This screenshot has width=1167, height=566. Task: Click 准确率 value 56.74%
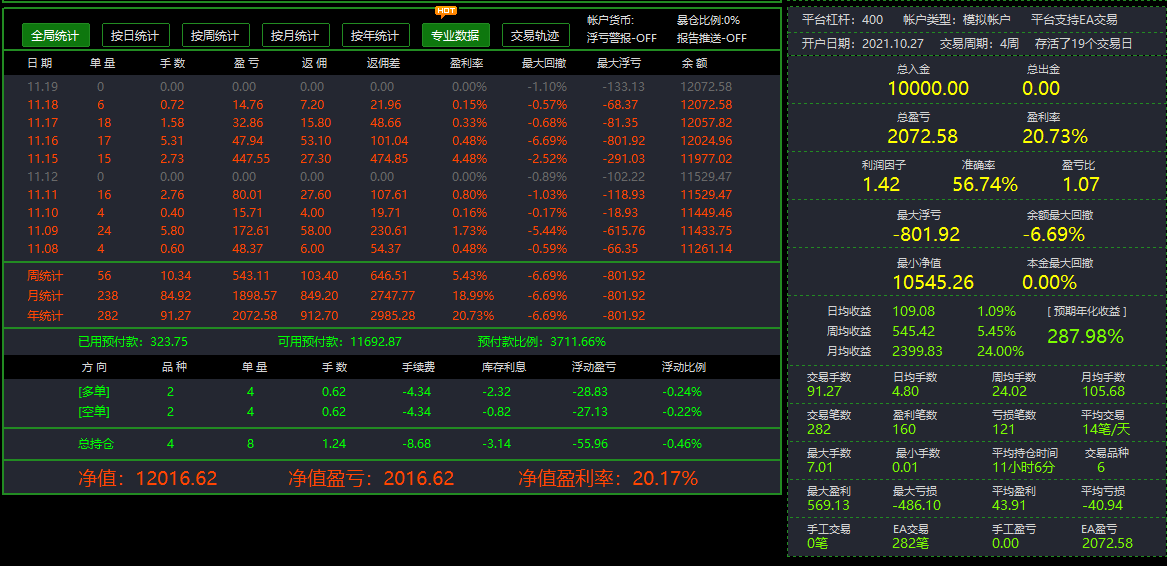pyautogui.click(x=985, y=185)
